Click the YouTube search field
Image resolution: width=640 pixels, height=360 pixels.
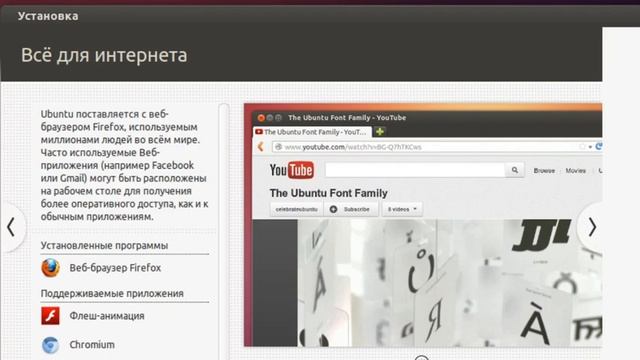(x=415, y=170)
